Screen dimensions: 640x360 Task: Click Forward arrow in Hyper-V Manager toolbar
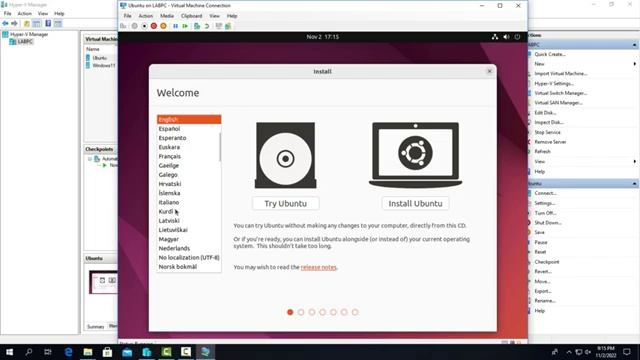click(x=14, y=24)
